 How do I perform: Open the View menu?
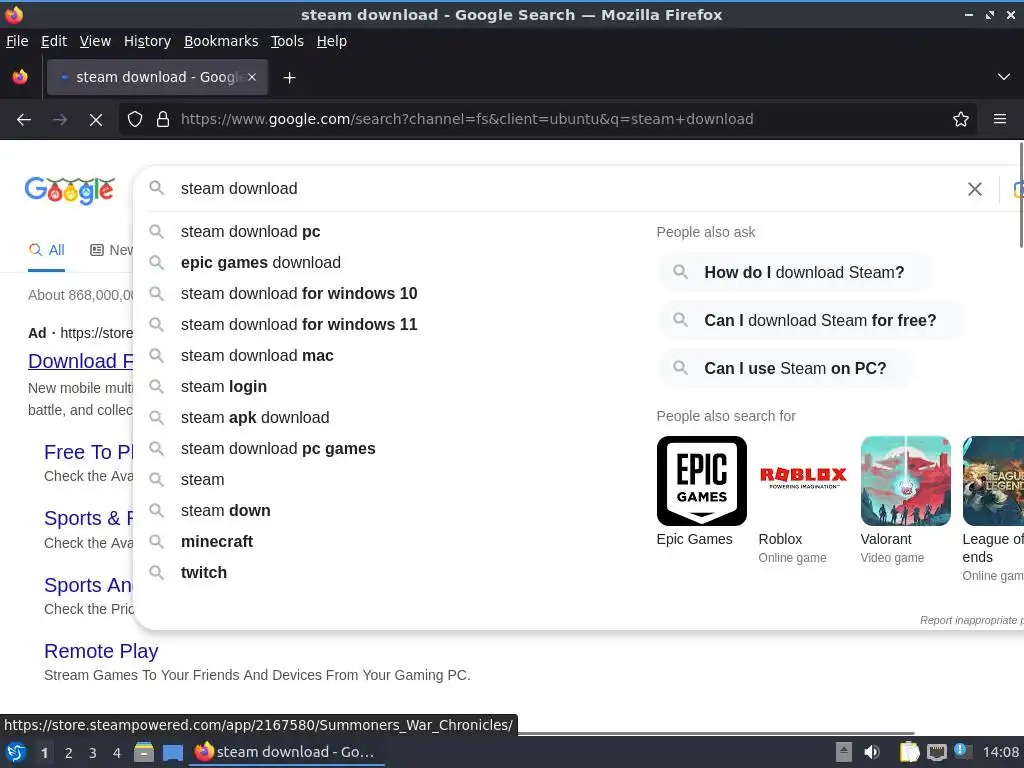(x=95, y=41)
